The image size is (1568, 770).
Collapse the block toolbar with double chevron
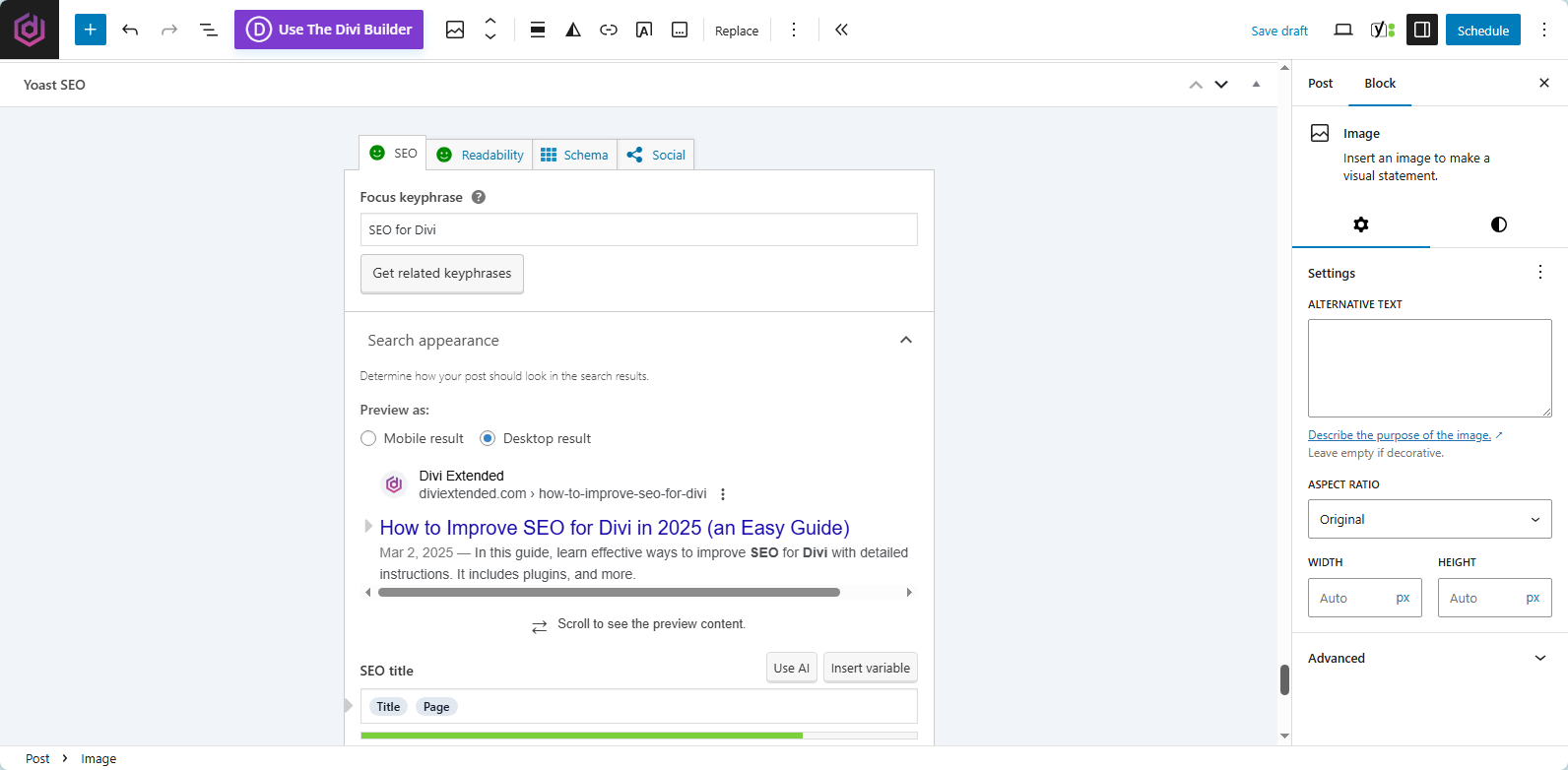pos(841,30)
